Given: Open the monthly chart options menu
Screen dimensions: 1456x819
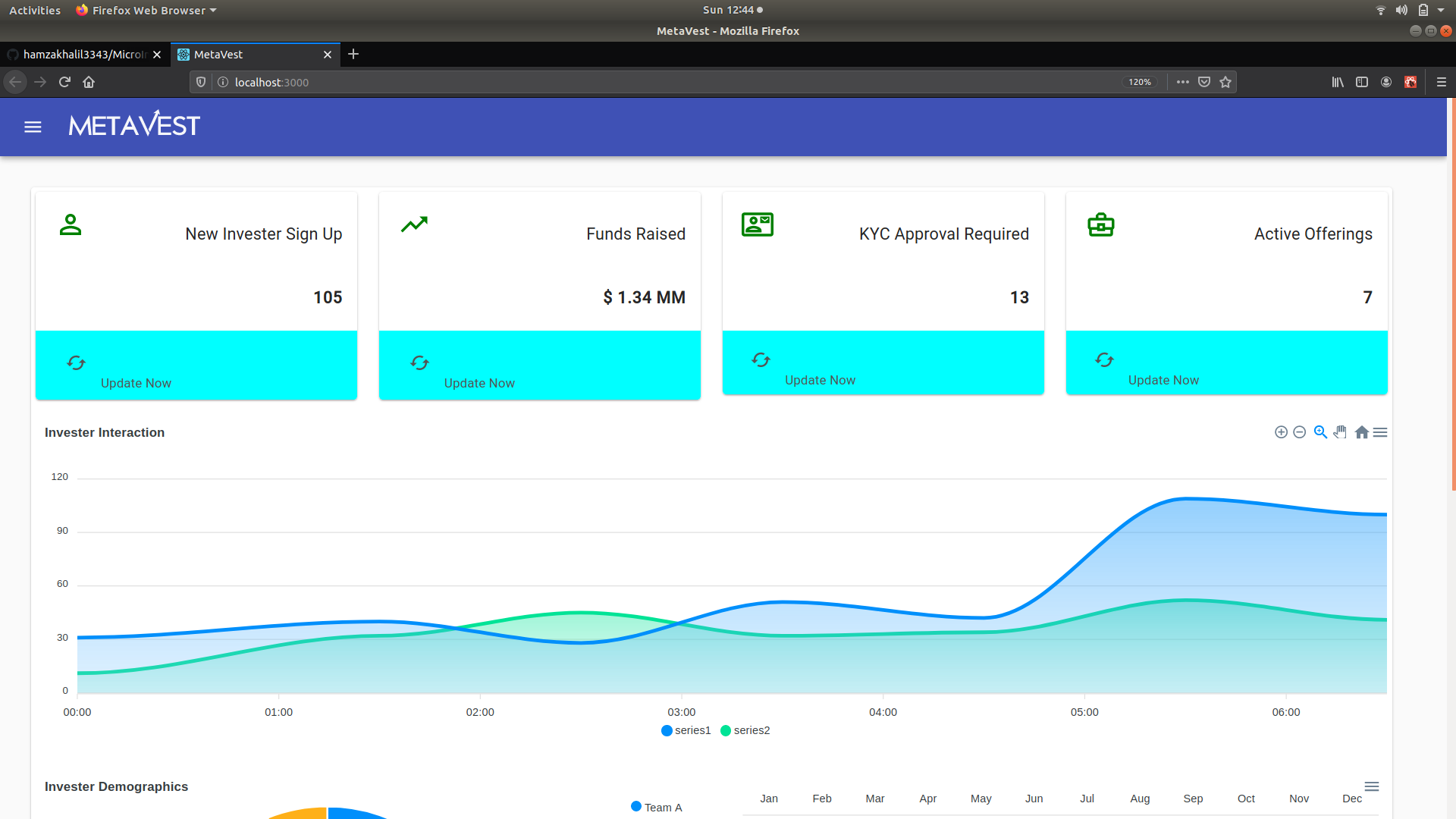Looking at the screenshot, I should (1371, 786).
